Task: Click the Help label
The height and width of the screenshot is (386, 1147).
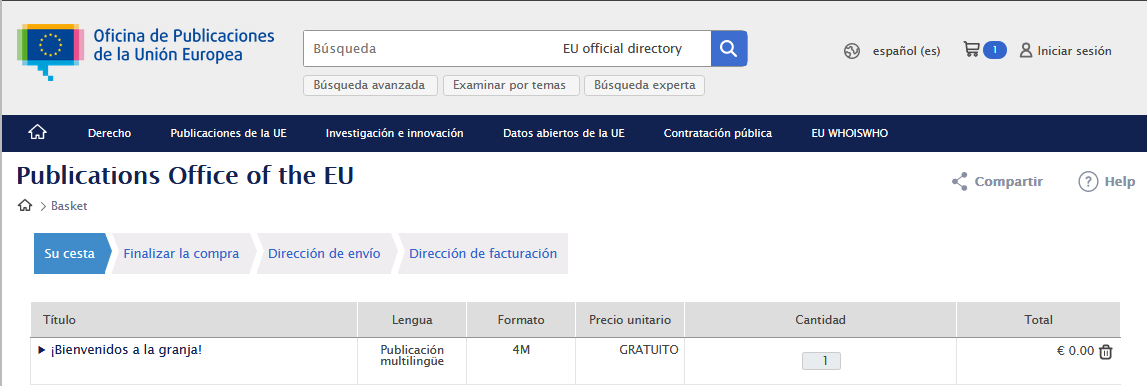Action: point(1120,181)
